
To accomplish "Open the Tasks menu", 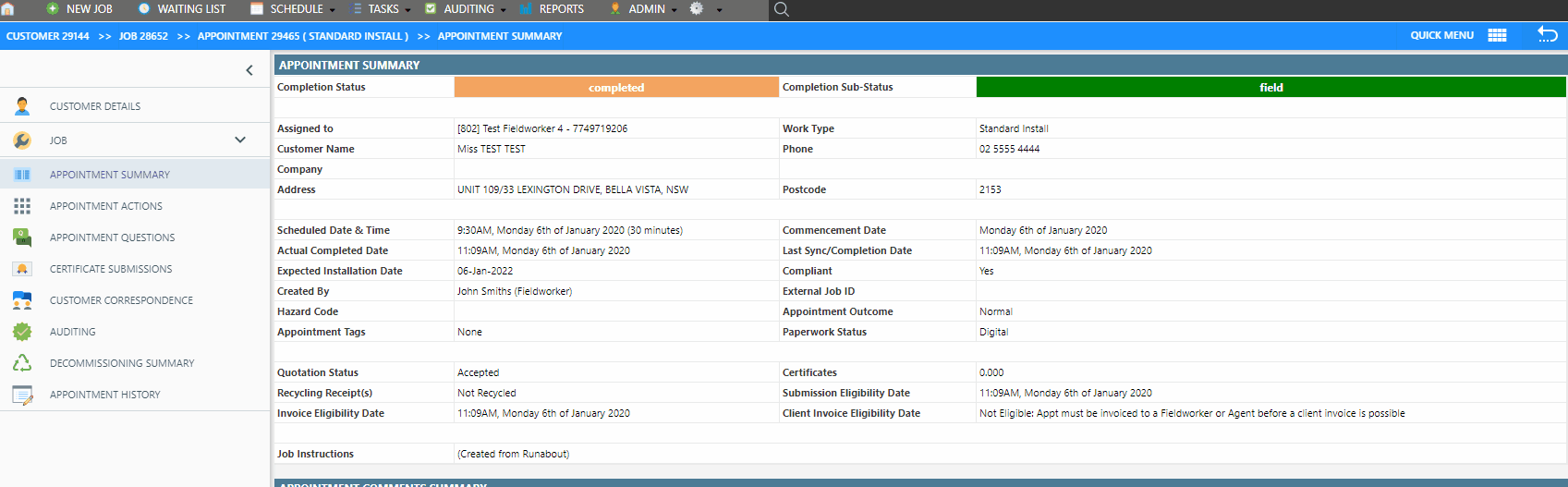I will tap(383, 9).
